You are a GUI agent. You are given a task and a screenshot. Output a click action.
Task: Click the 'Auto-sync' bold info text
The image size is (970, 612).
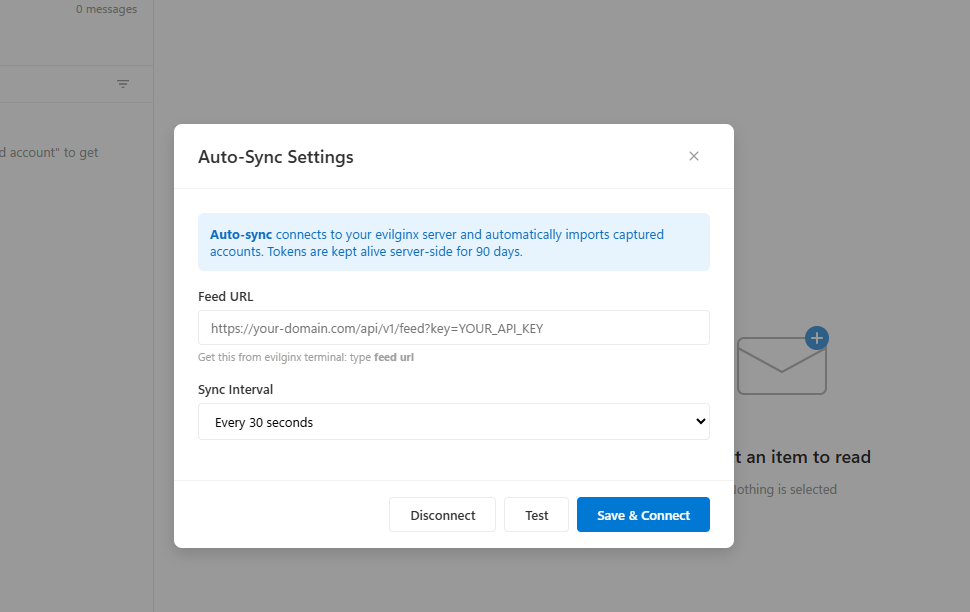click(241, 235)
